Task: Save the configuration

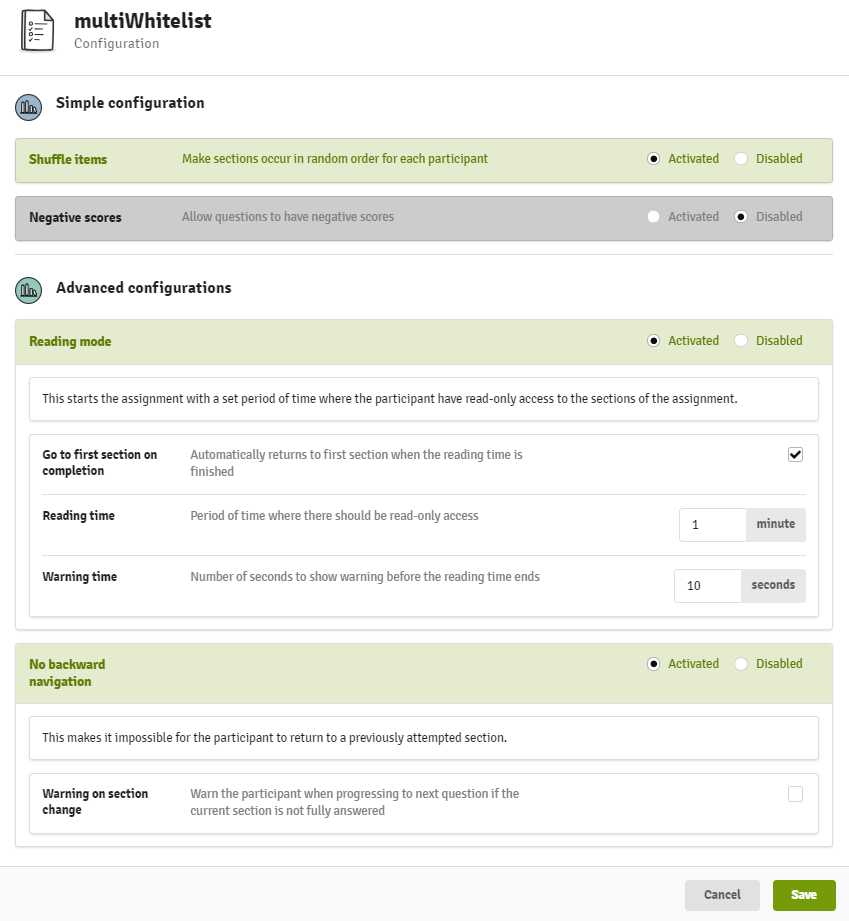Action: pos(804,895)
